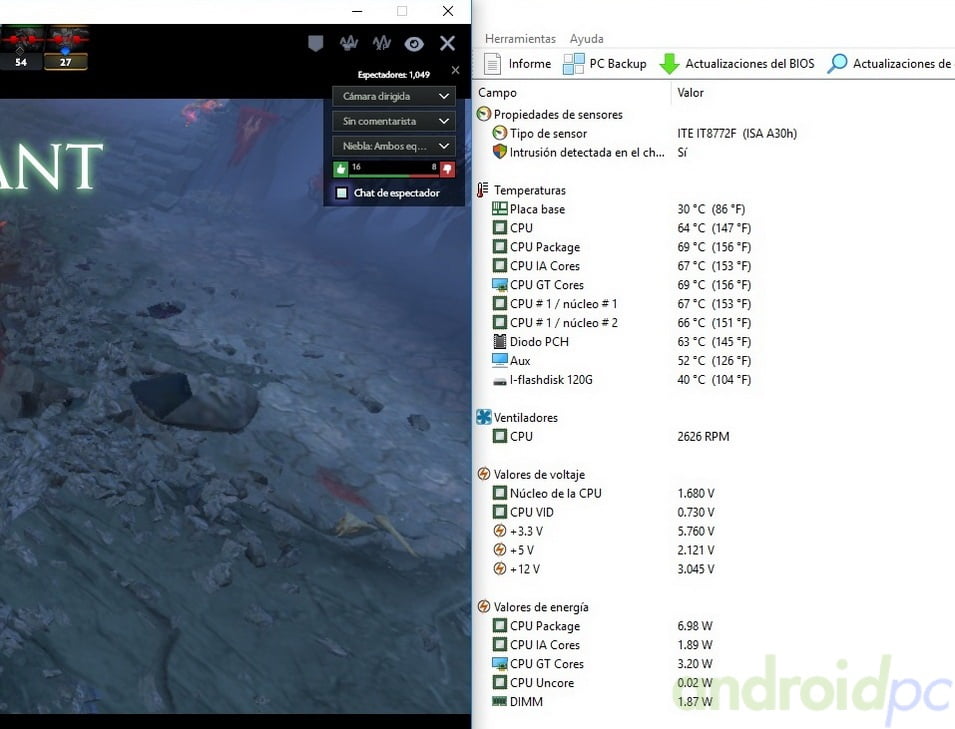Click hero portrait showing 54
Screen dimensions: 955x729
pyautogui.click(x=21, y=48)
